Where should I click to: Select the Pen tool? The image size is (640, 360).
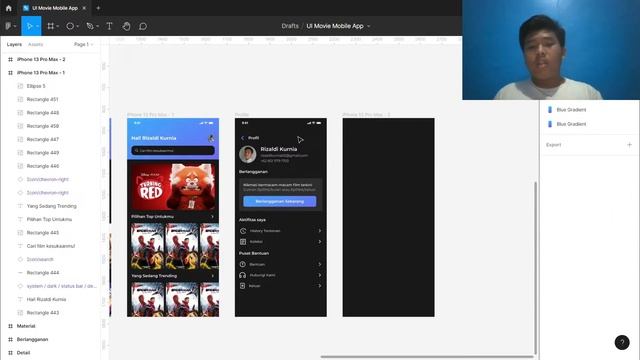[x=90, y=26]
